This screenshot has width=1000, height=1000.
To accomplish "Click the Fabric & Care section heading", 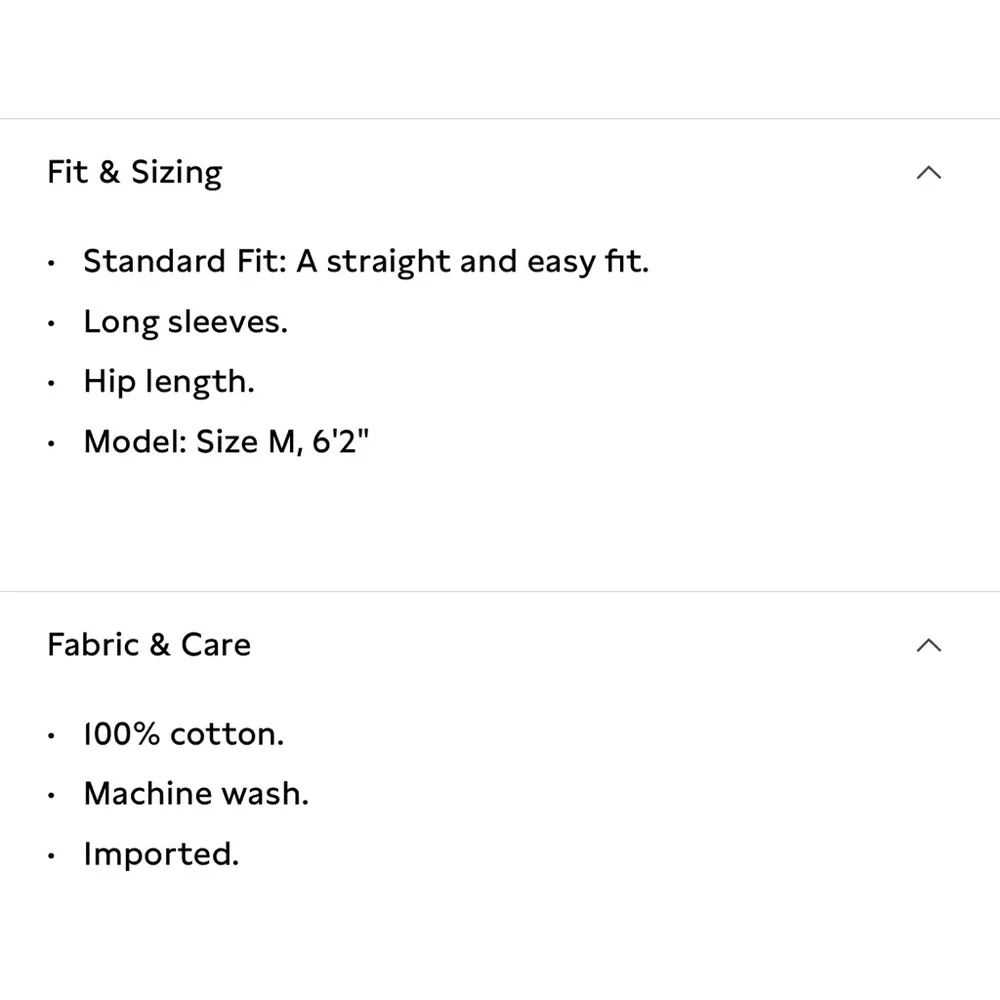I will [149, 645].
